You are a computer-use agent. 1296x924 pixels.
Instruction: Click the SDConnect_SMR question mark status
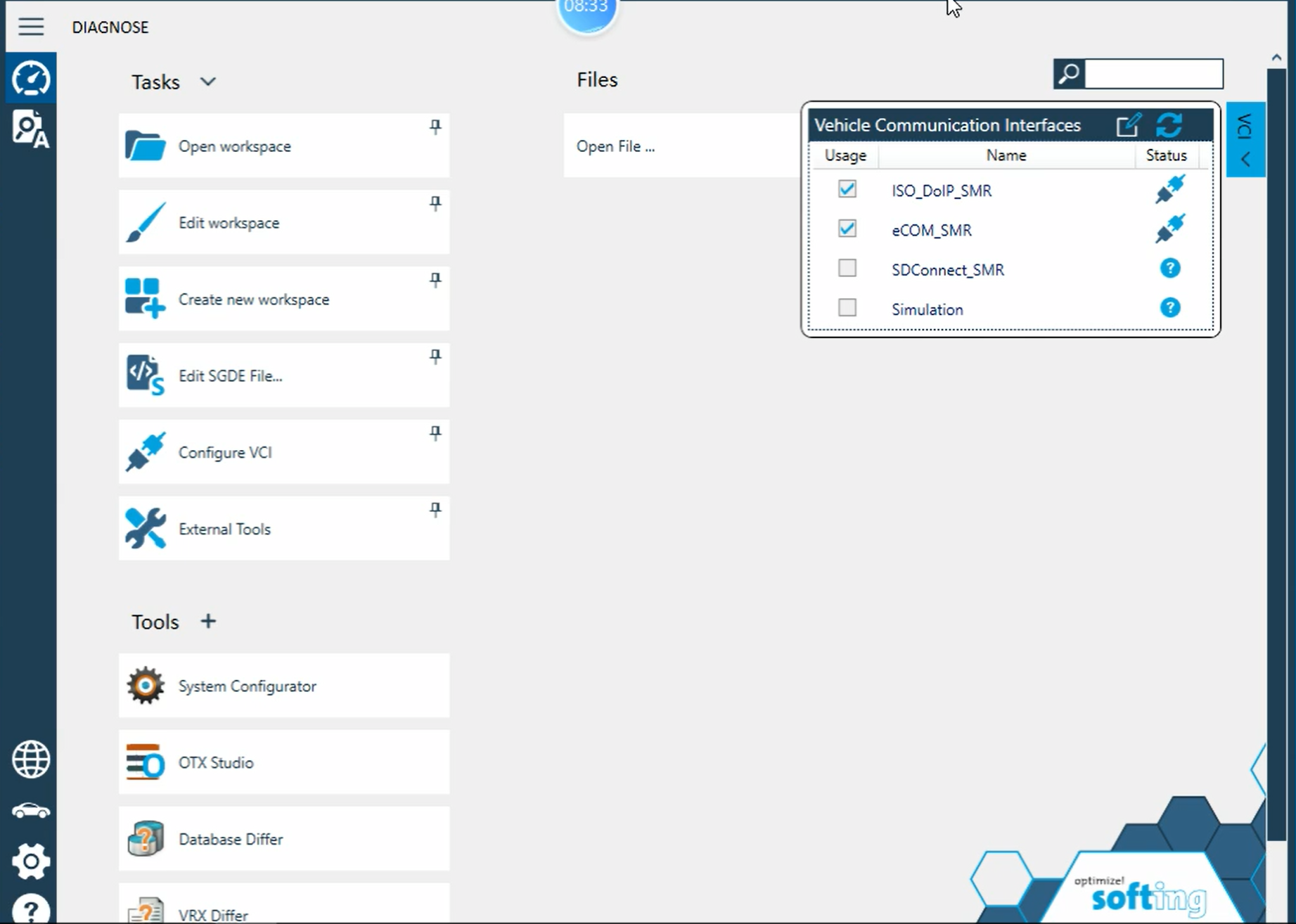[1169, 268]
